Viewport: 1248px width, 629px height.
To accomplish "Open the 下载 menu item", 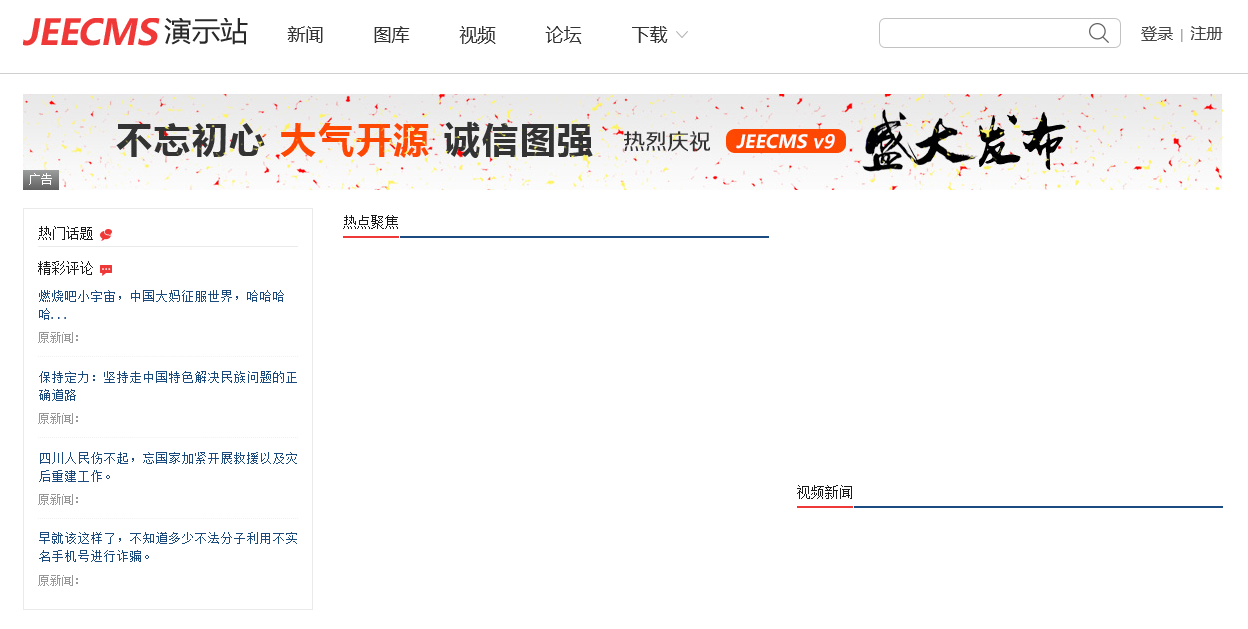I will tap(650, 35).
